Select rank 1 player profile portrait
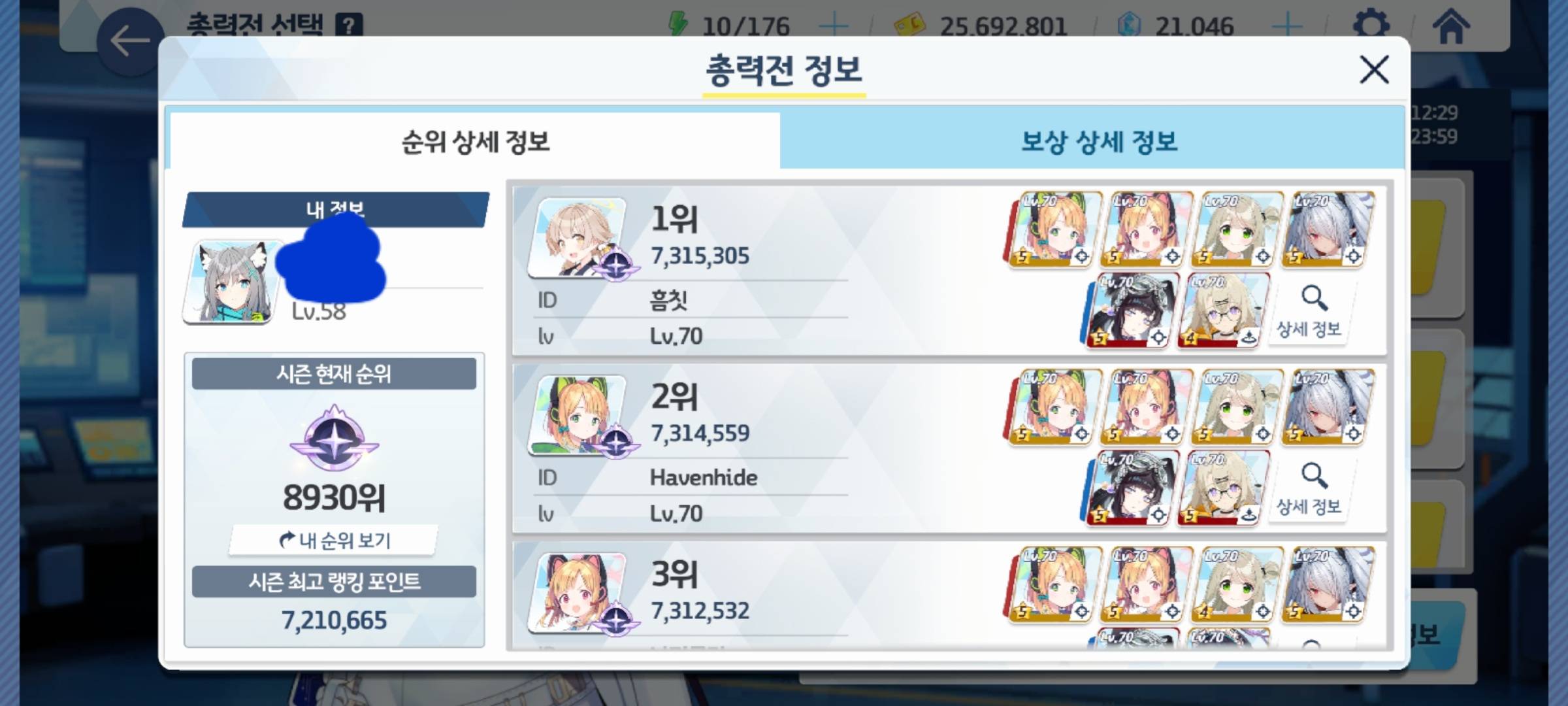 point(578,237)
